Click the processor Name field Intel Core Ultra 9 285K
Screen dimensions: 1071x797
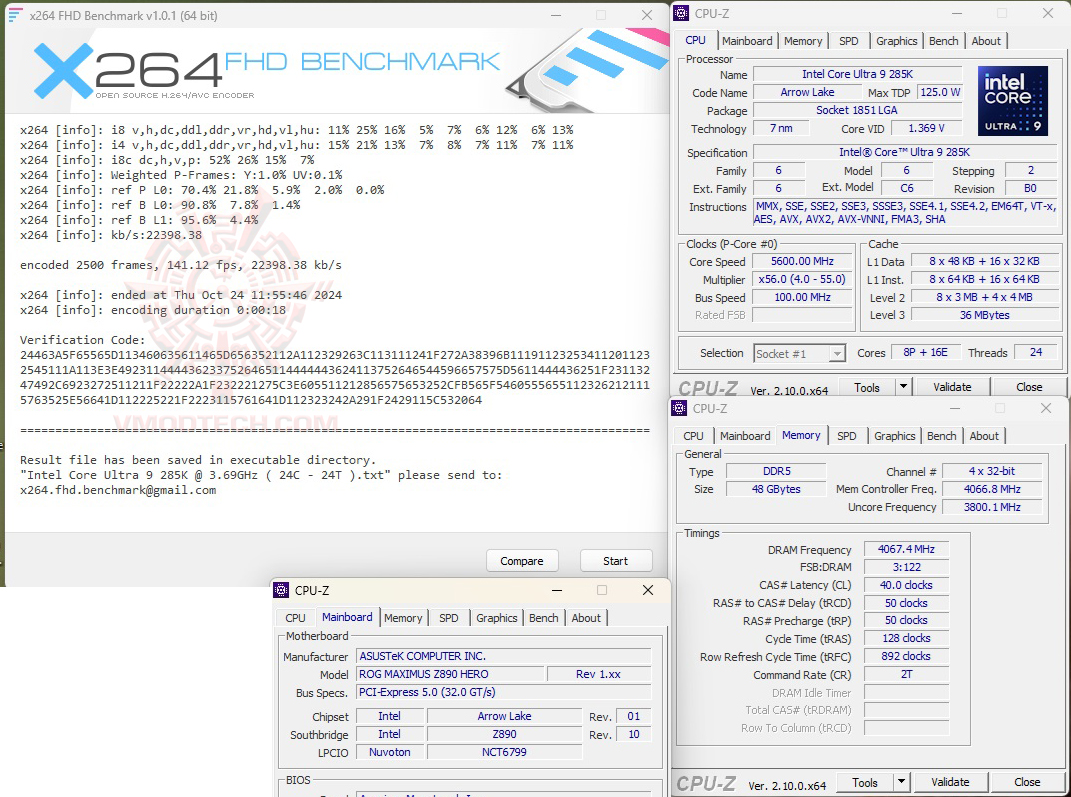(x=857, y=74)
